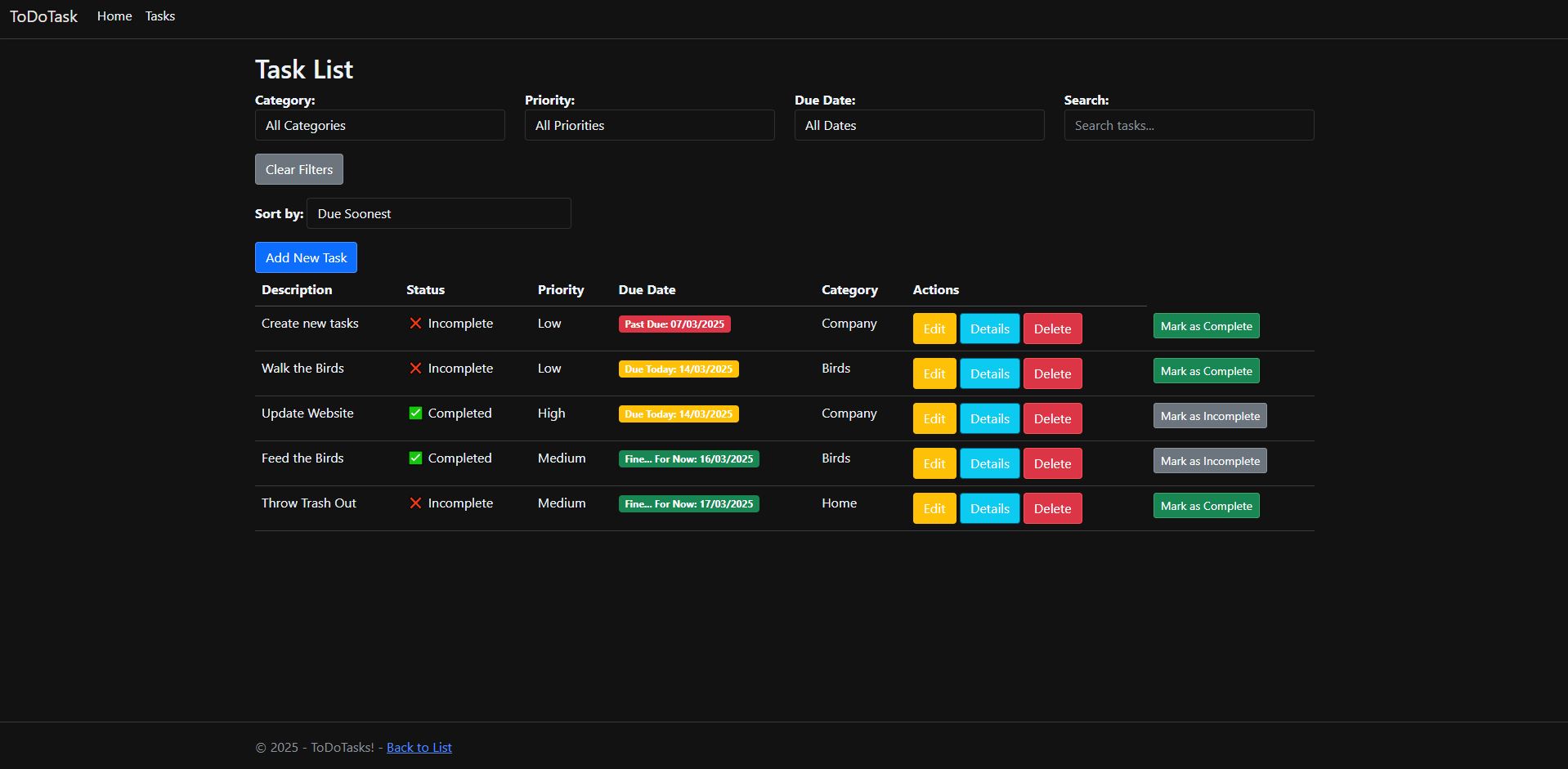Open the Category filter dropdown
Viewport: 1568px width, 769px height.
[379, 125]
